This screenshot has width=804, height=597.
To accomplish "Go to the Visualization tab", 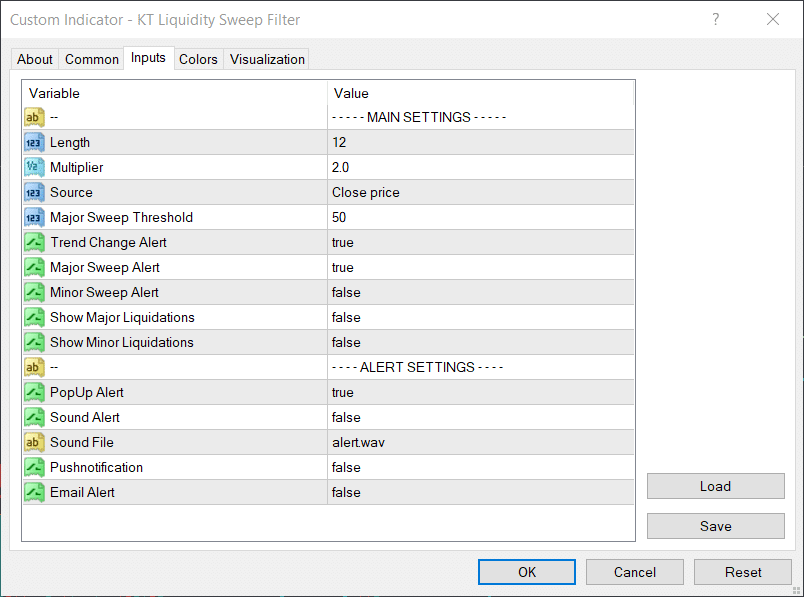I will click(x=267, y=59).
